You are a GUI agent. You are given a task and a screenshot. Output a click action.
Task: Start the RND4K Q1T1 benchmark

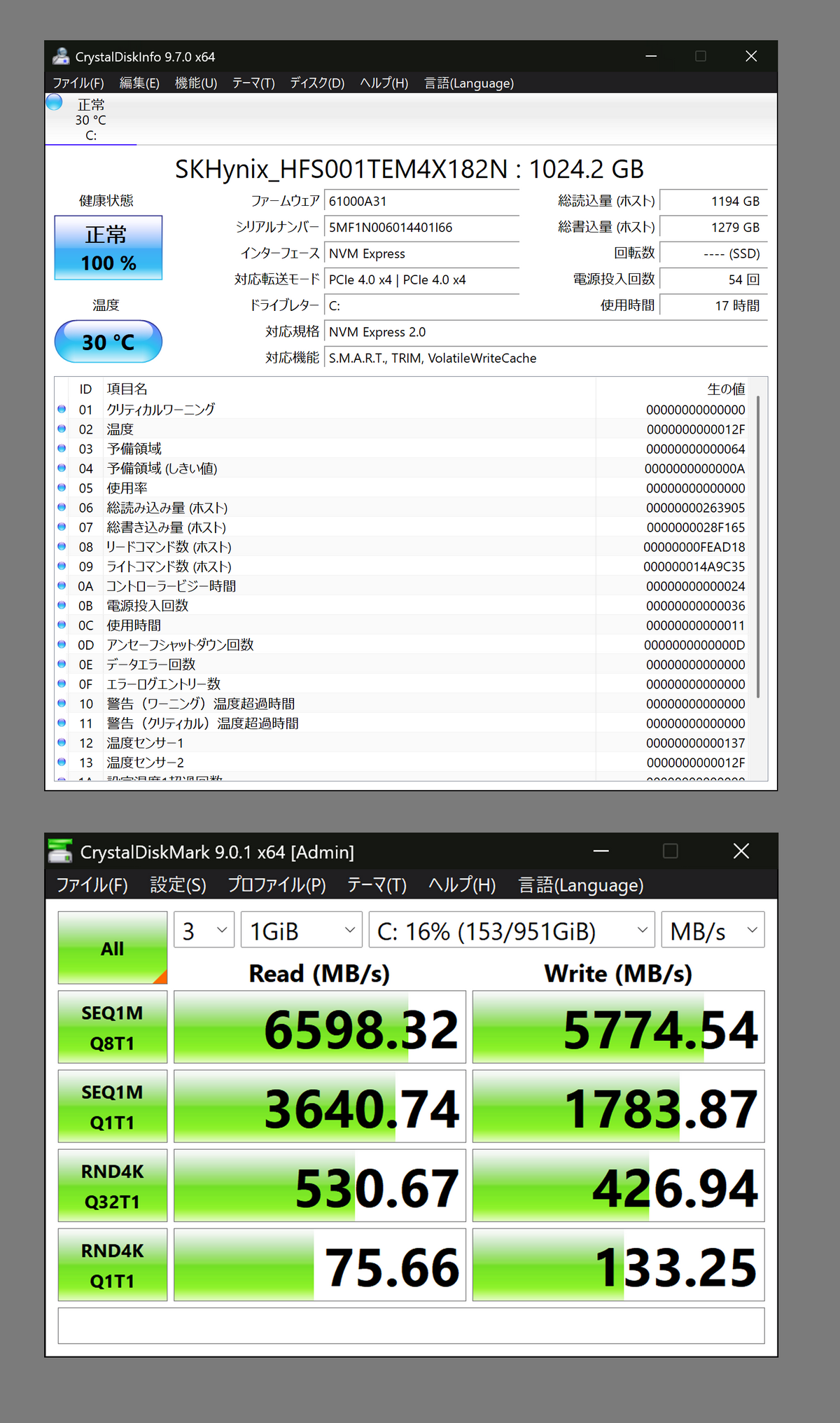tap(113, 1265)
